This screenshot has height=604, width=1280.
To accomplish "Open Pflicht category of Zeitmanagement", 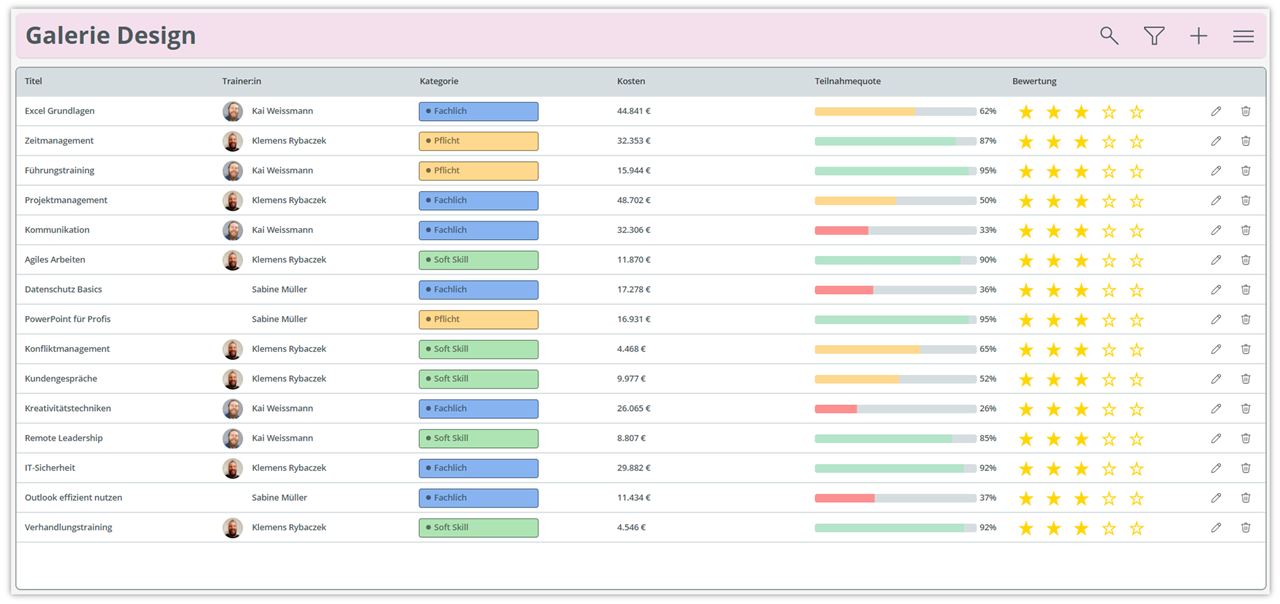I will pyautogui.click(x=478, y=141).
